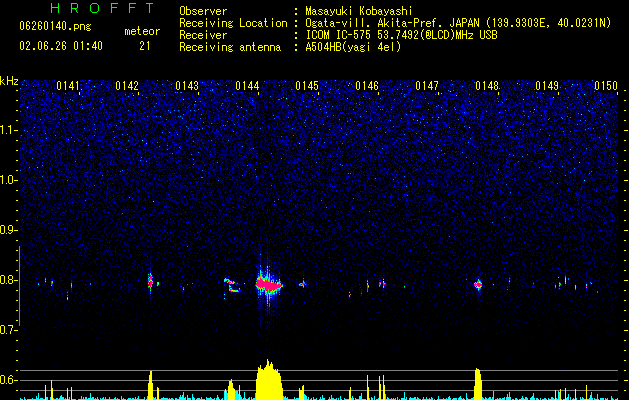Click the observer name Masayuki Kobayashi
The height and width of the screenshot is (400, 629).
pyautogui.click(x=359, y=11)
